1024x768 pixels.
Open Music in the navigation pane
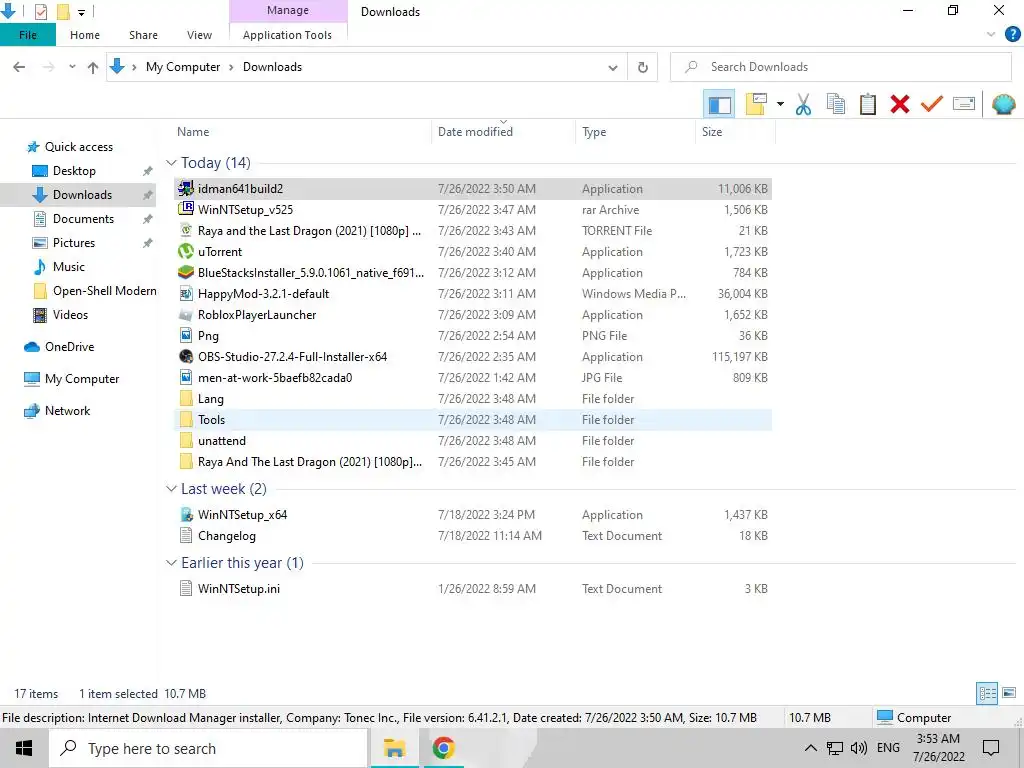pyautogui.click(x=69, y=266)
